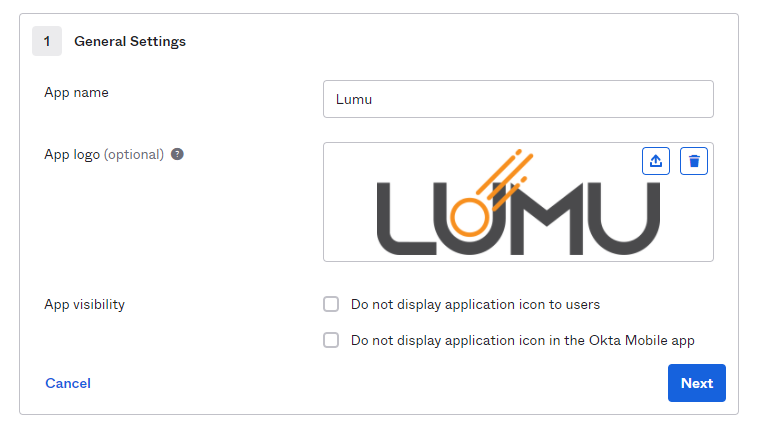Cancel the app setup
The image size is (759, 431).
(x=68, y=383)
